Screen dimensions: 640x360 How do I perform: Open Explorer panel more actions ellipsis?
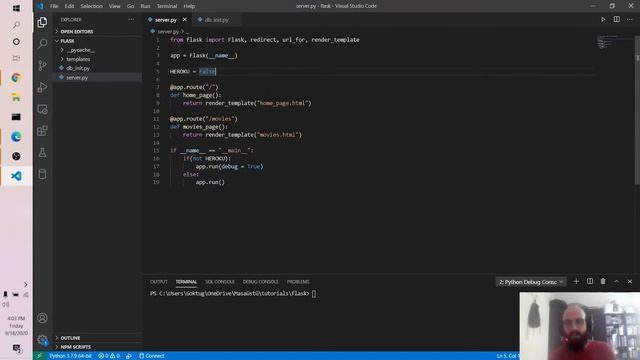pos(131,20)
